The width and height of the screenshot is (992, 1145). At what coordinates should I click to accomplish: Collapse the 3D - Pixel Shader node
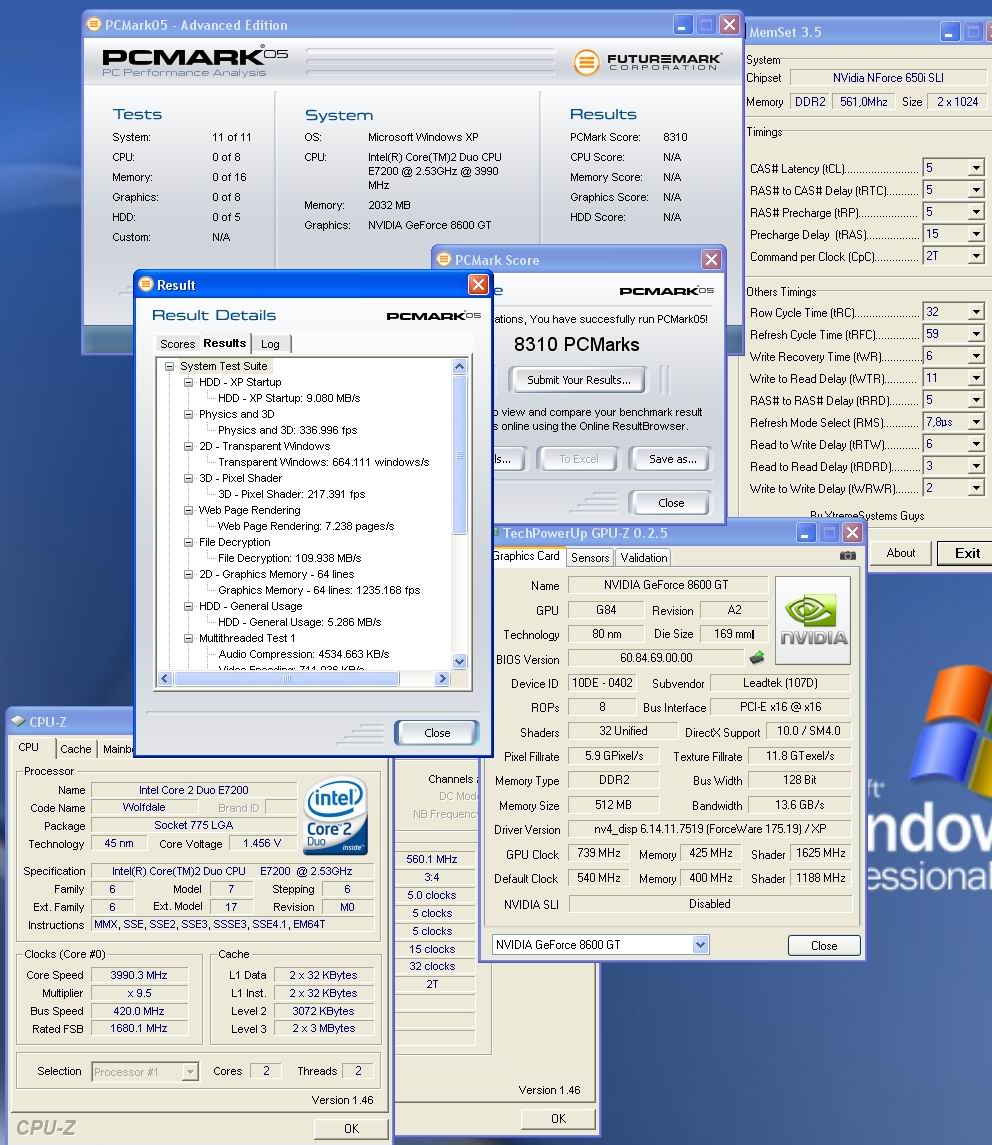pos(188,478)
